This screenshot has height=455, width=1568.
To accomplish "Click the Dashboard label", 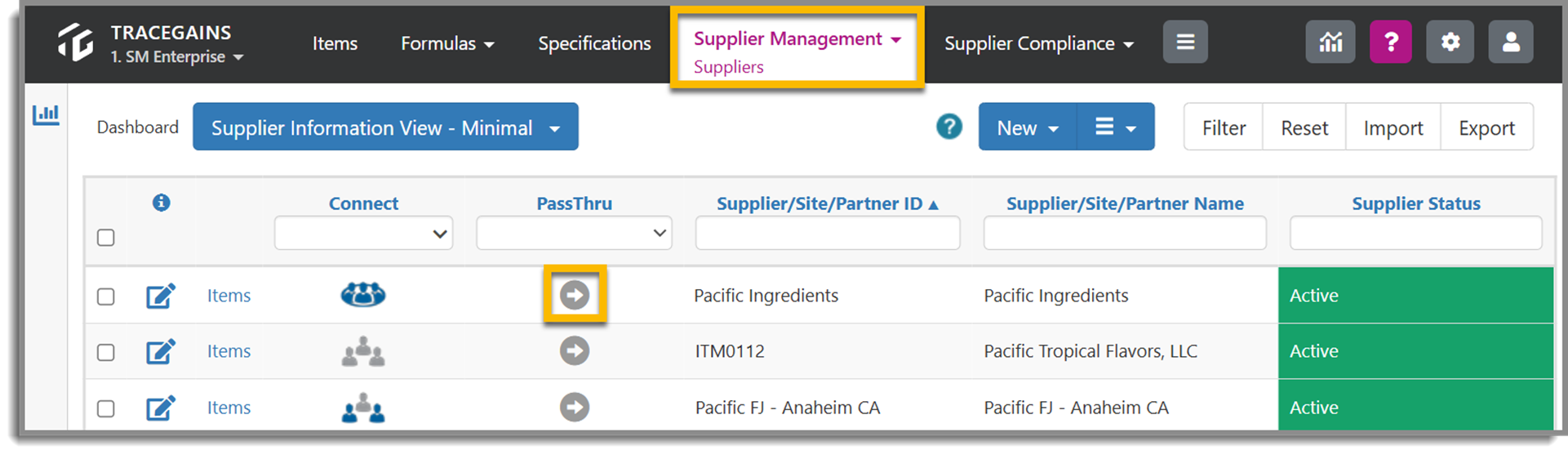I will coord(137,127).
